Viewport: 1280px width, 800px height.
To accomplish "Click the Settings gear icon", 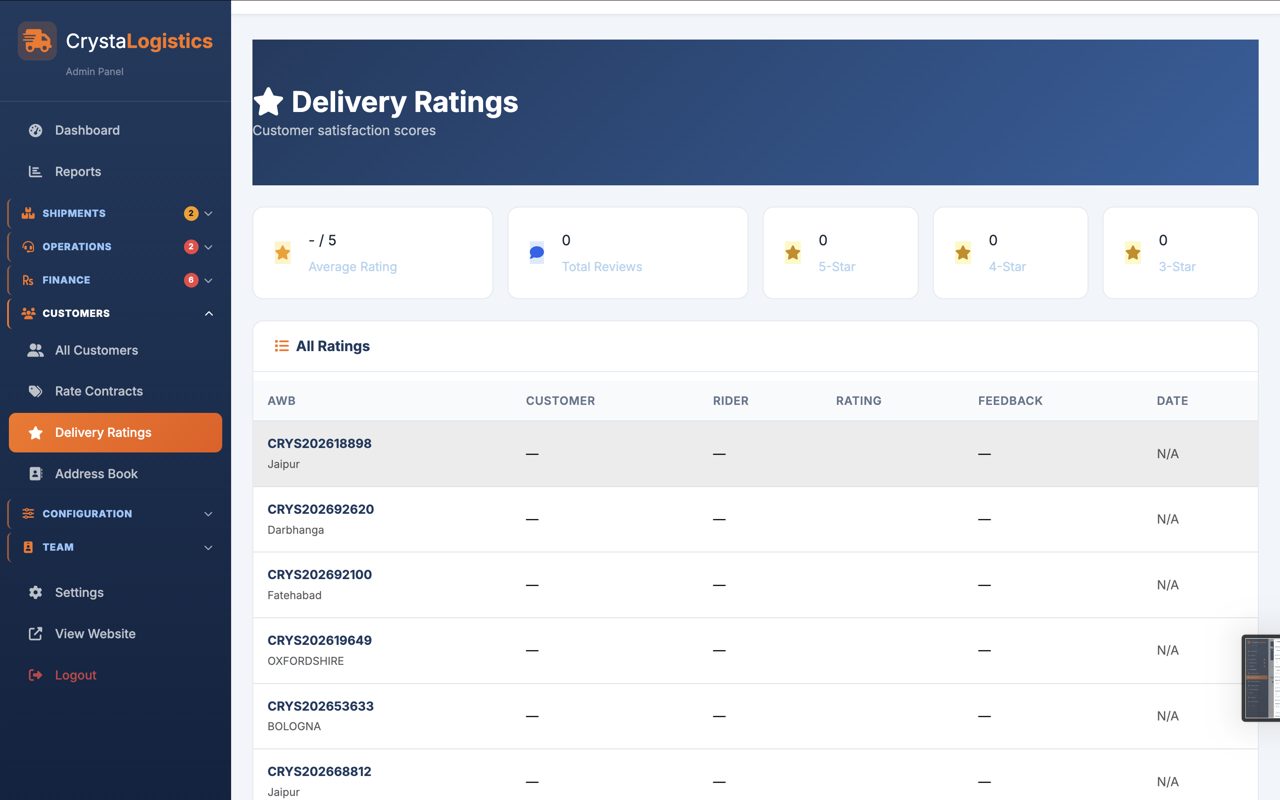I will click(36, 592).
